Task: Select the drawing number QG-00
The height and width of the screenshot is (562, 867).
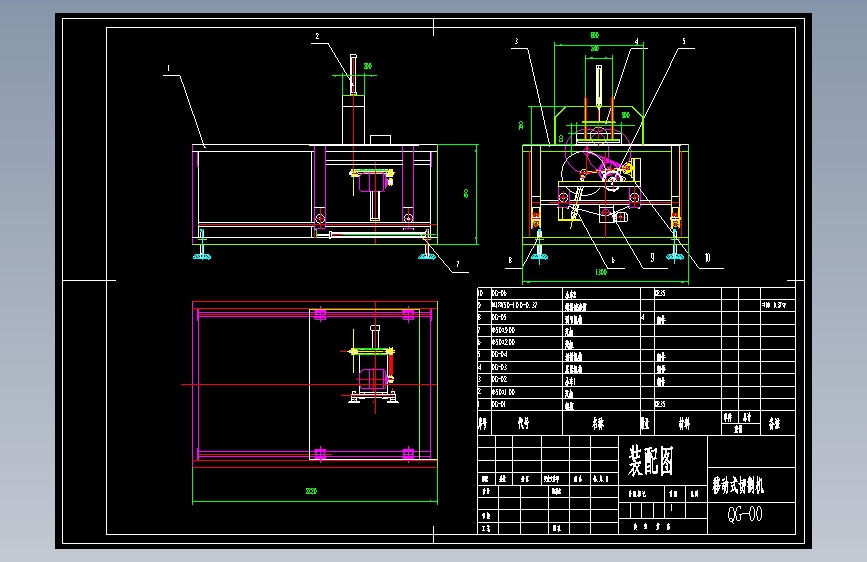Action: [744, 514]
